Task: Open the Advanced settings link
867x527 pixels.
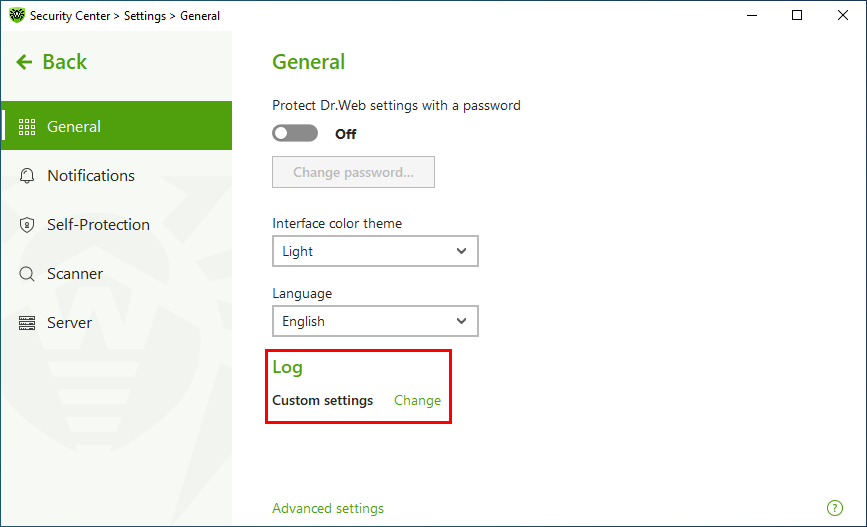Action: [328, 508]
